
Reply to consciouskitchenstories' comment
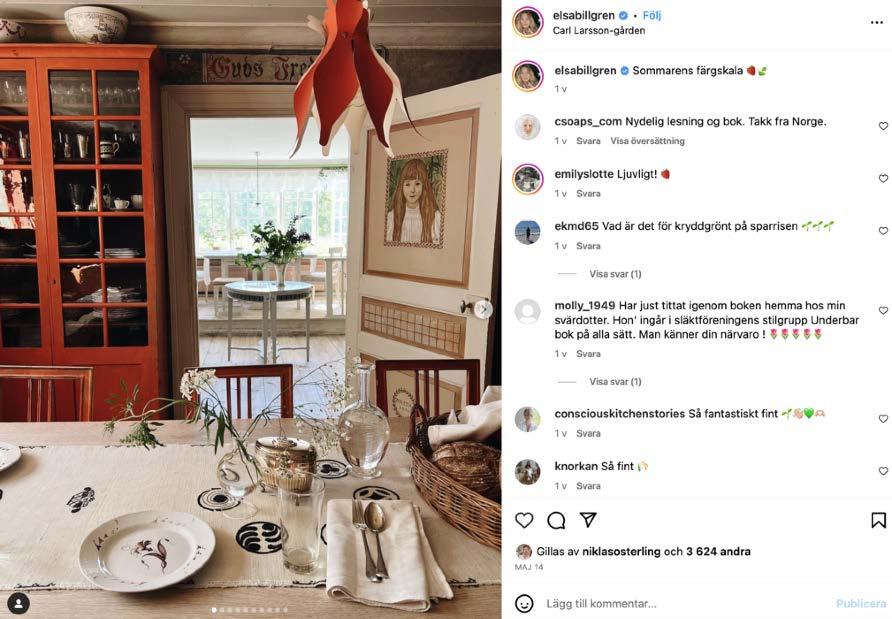[x=588, y=433]
